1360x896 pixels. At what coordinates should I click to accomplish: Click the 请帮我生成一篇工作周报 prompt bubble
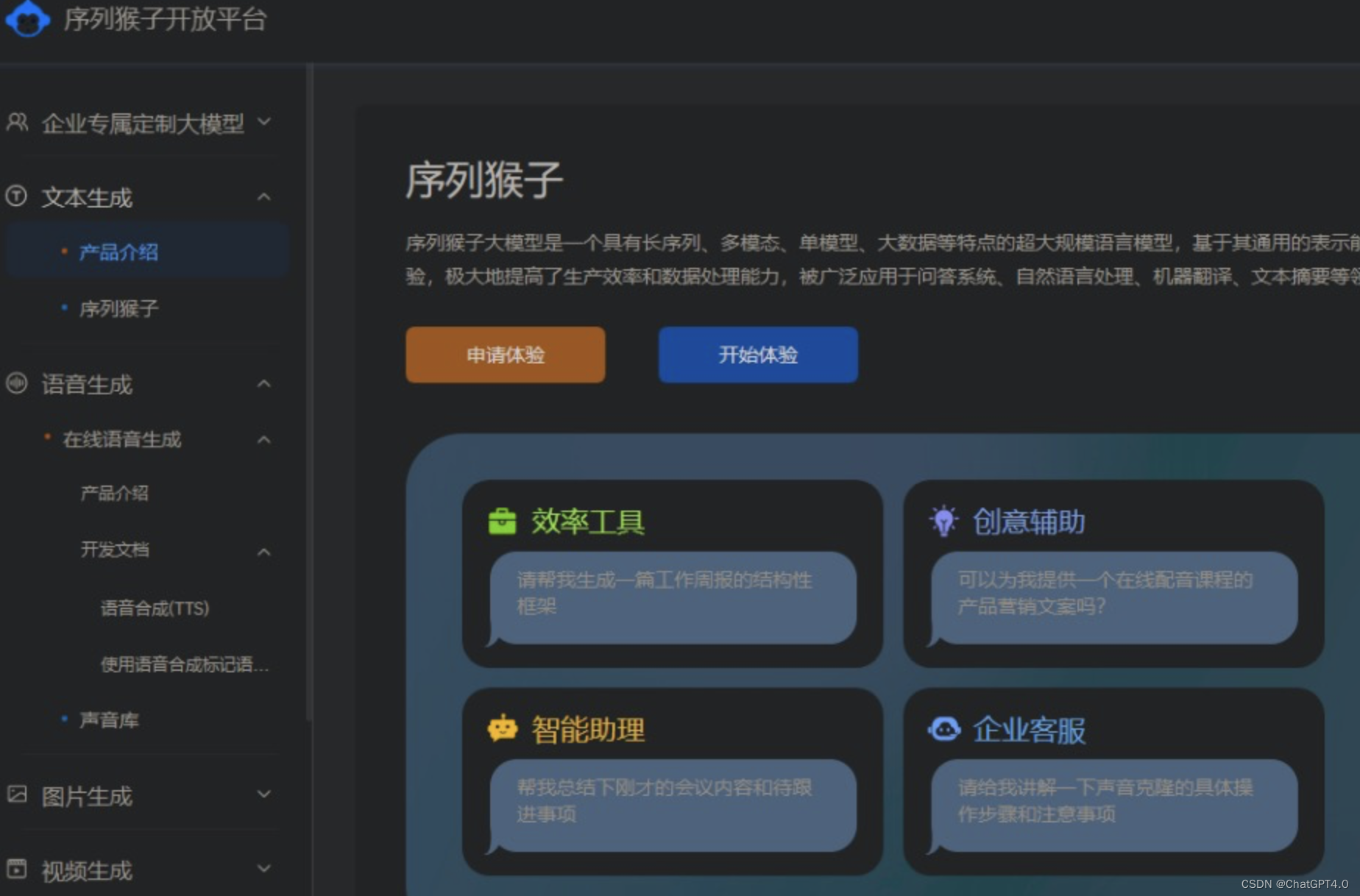pyautogui.click(x=673, y=598)
